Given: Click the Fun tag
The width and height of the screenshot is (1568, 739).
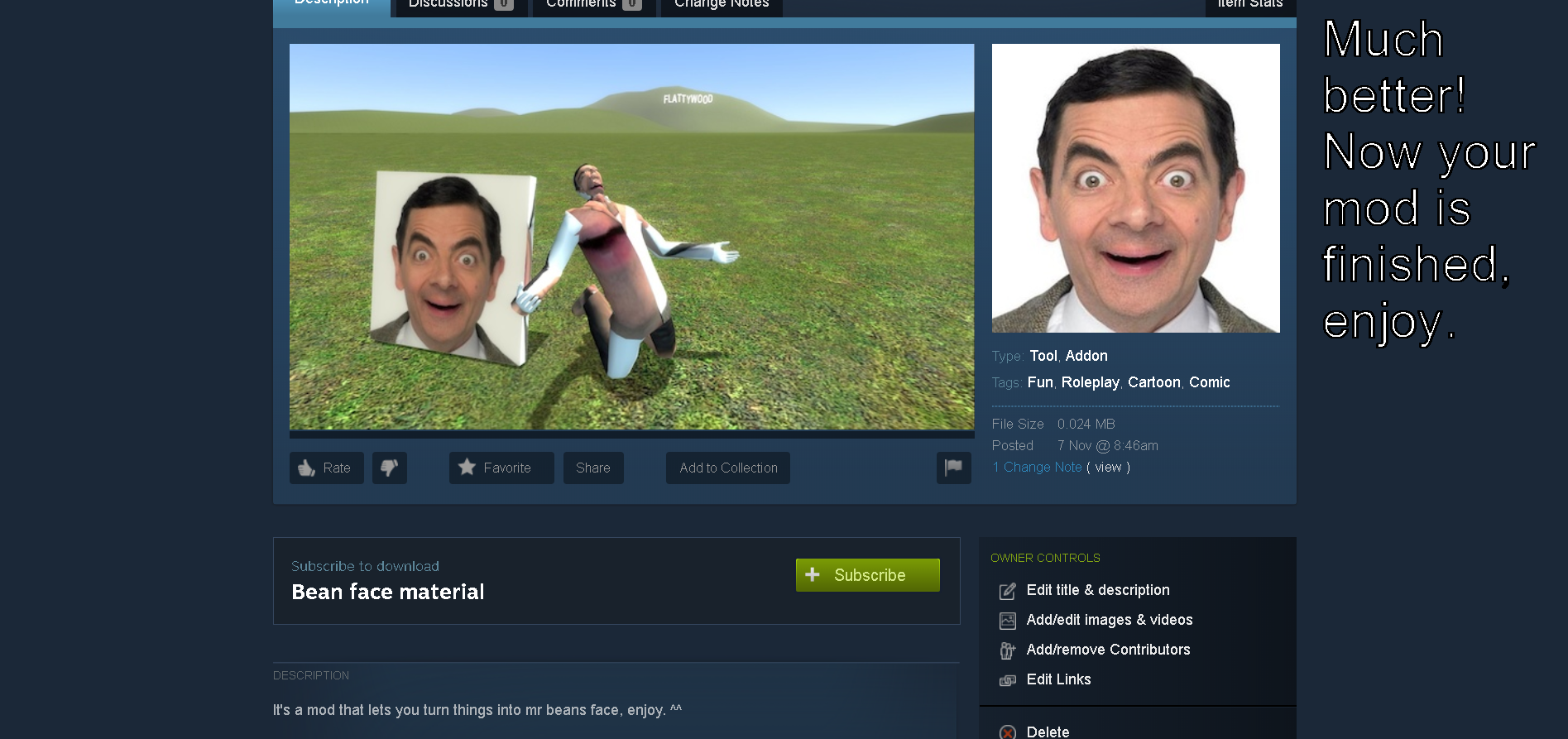Looking at the screenshot, I should click(x=1040, y=382).
